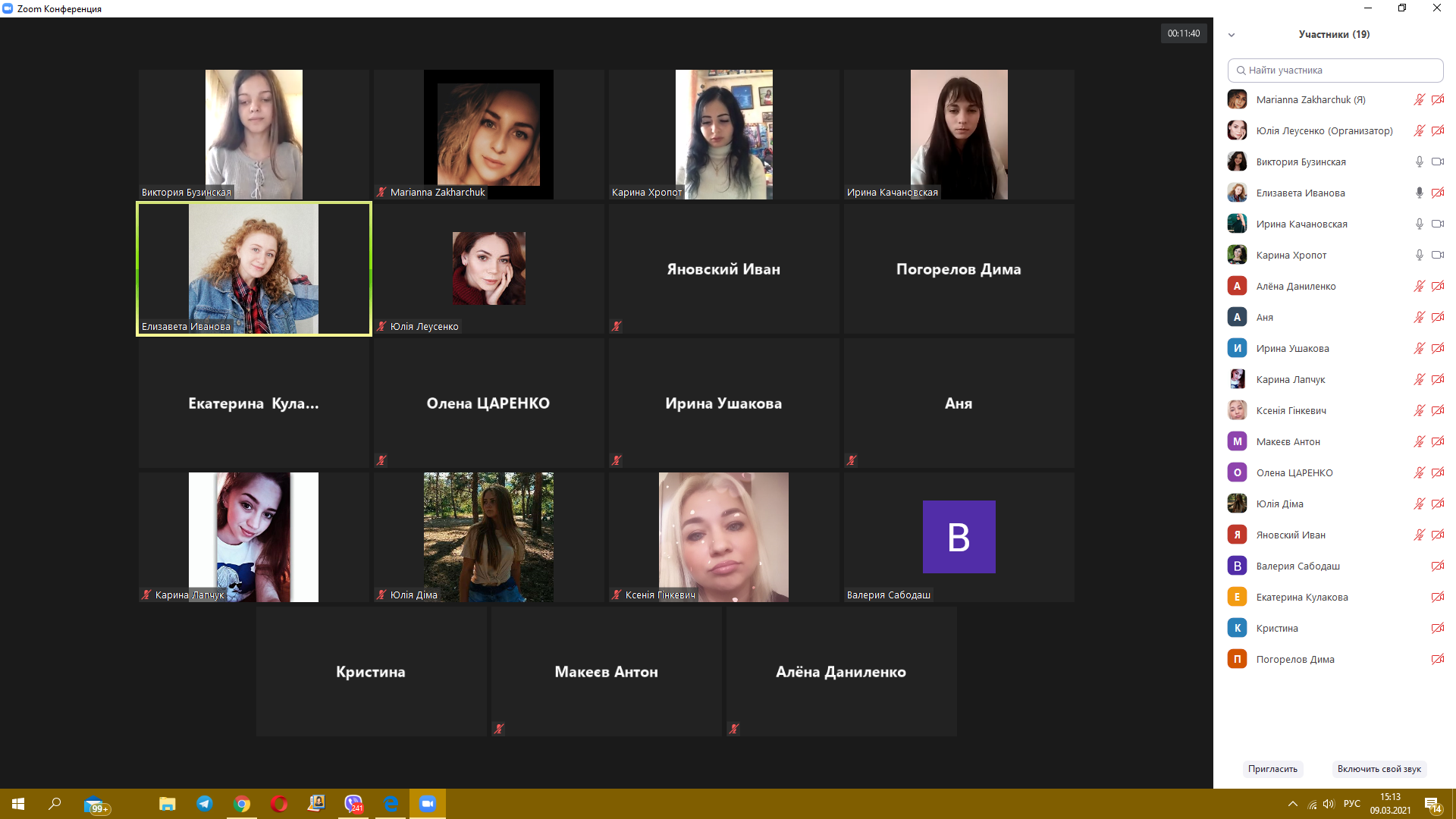Open РУС language switcher in taskbar
1456x819 pixels.
tap(1351, 804)
